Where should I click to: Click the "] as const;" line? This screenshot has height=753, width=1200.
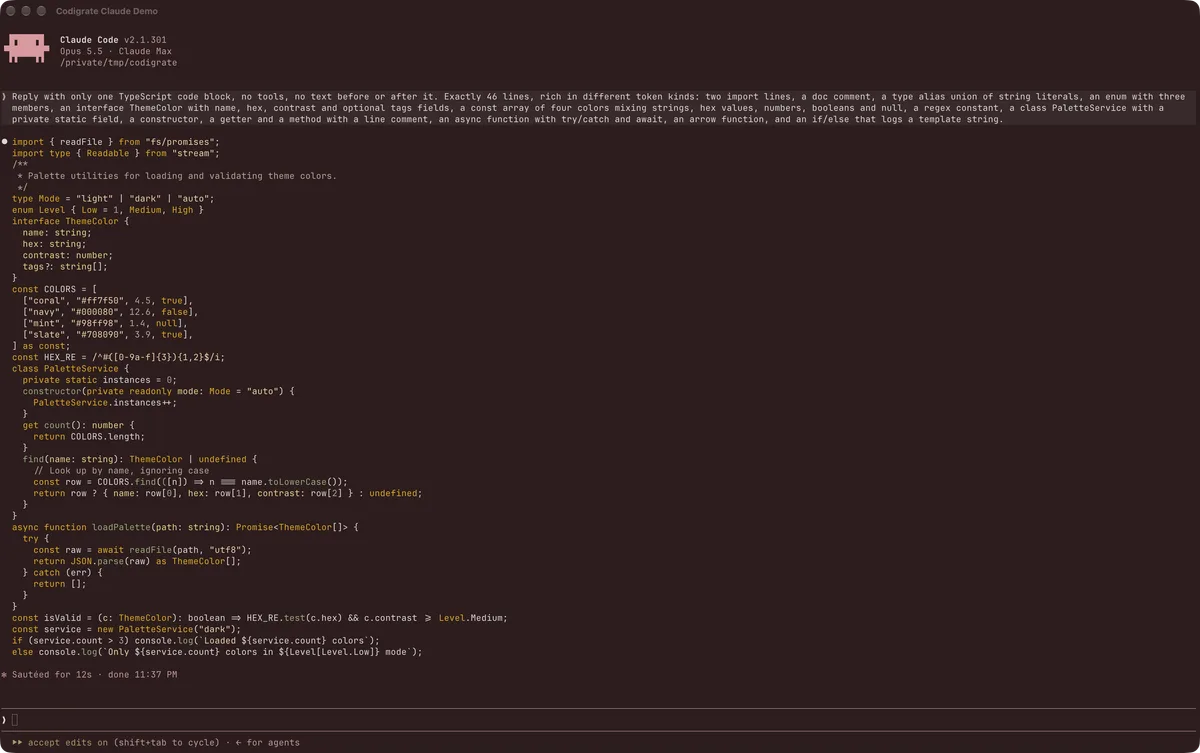click(41, 346)
